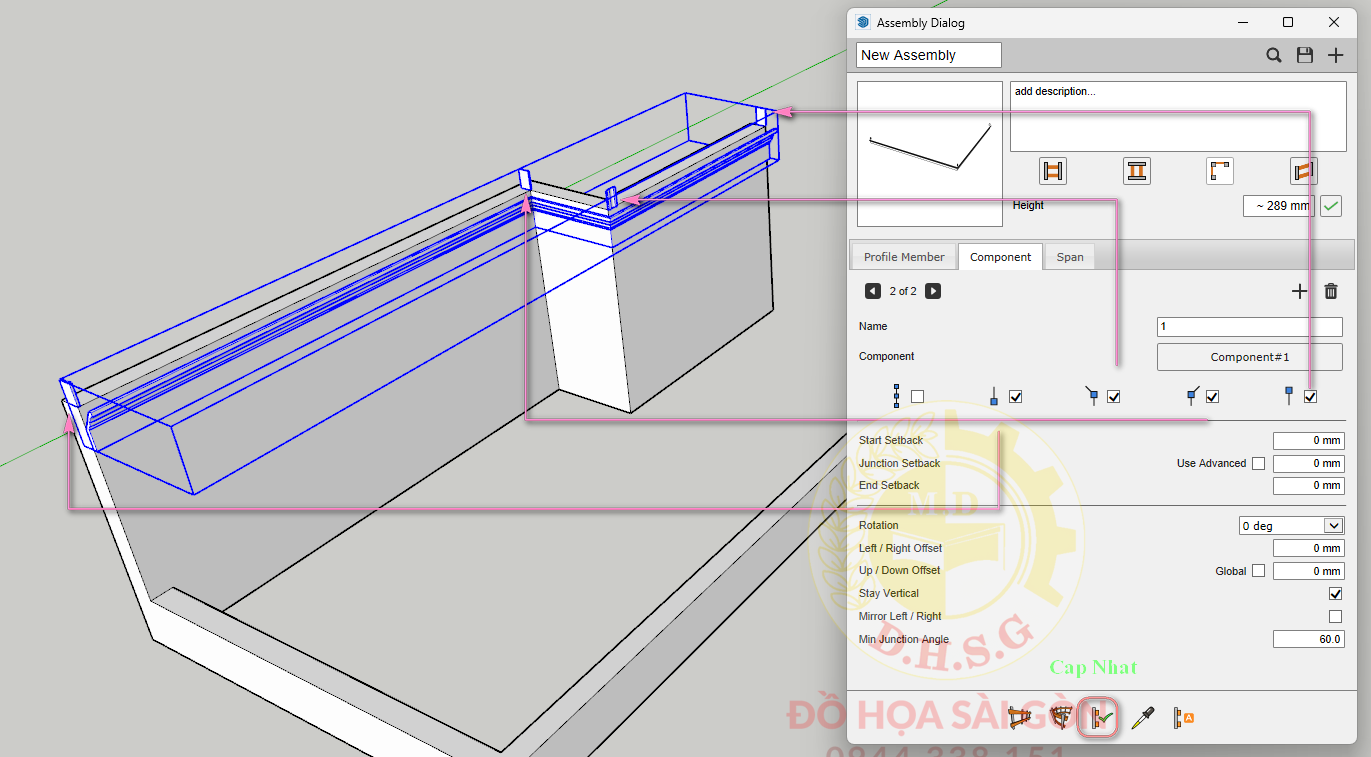Screen dimensions: 1371x757
Task: Go to the previous component arrow
Action: 873,291
